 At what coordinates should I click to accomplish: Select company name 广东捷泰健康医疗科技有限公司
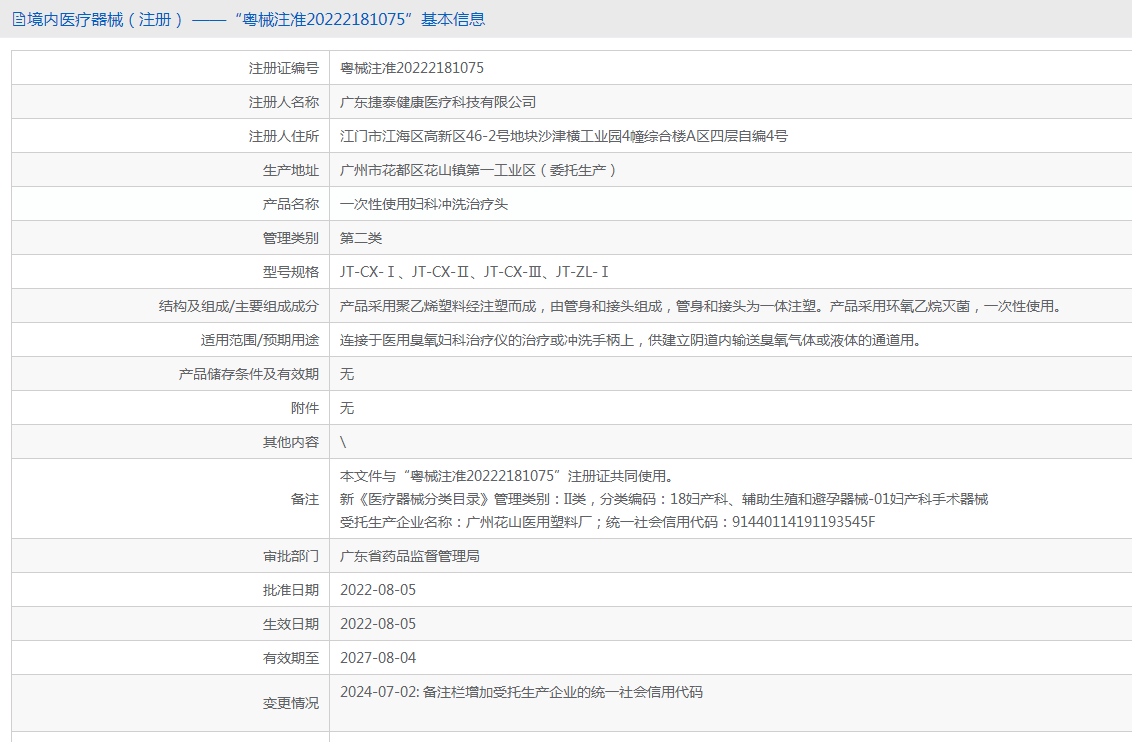438,102
